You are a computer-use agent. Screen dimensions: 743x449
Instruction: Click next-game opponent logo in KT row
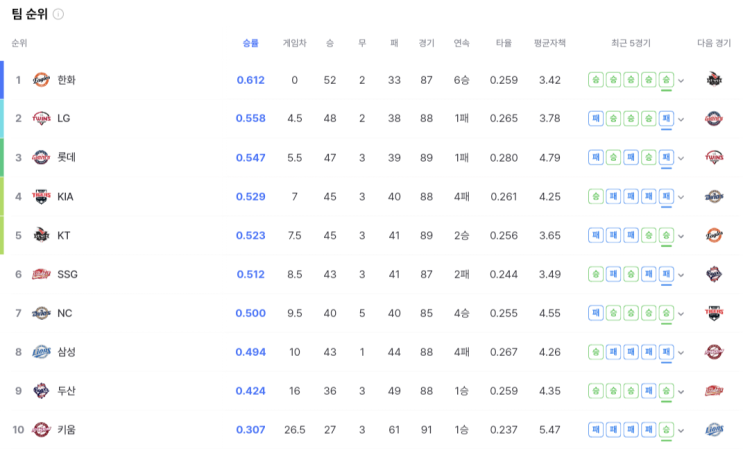(x=713, y=236)
